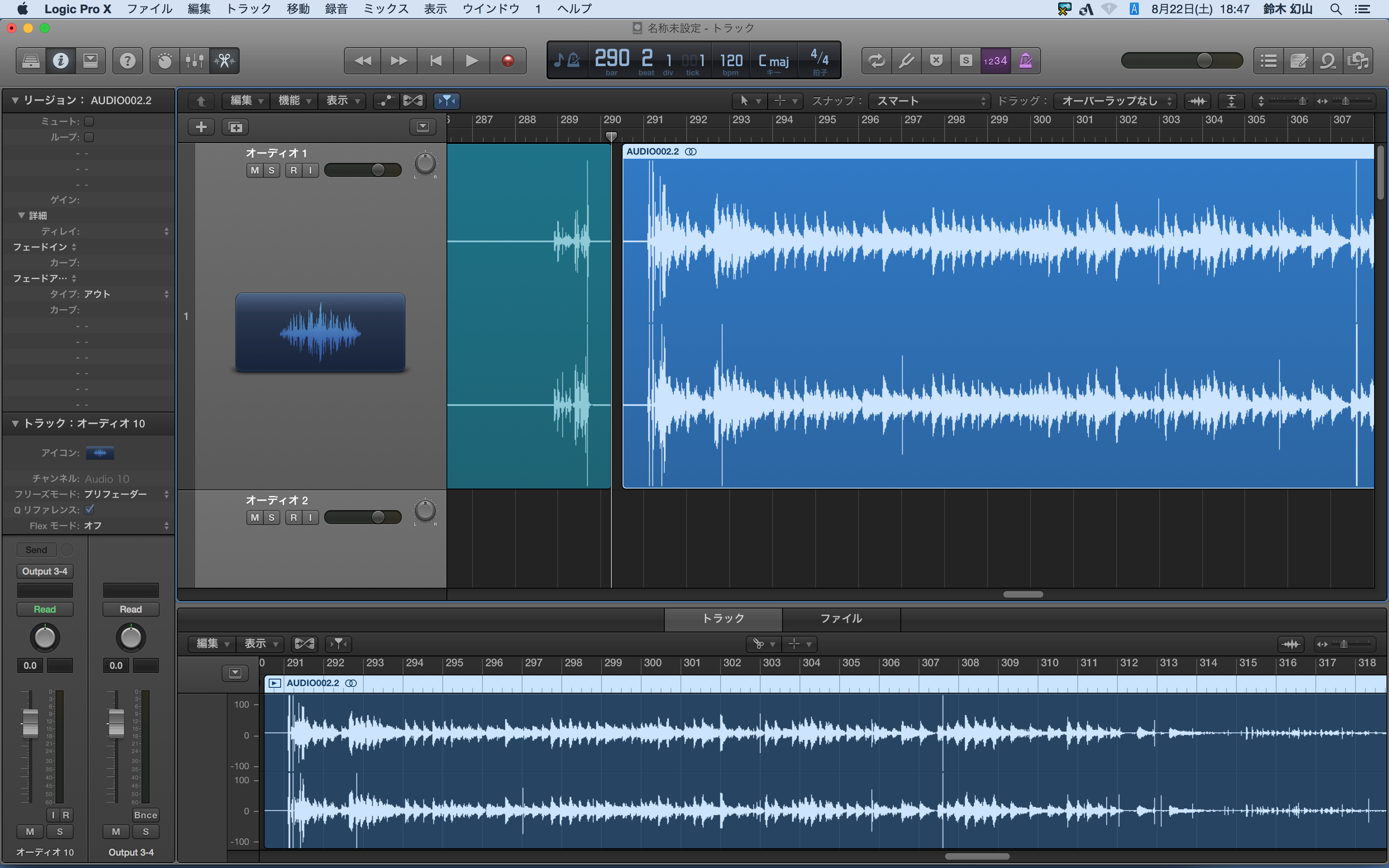Open the Mixer from the control bar
The width and height of the screenshot is (1389, 868).
click(195, 61)
